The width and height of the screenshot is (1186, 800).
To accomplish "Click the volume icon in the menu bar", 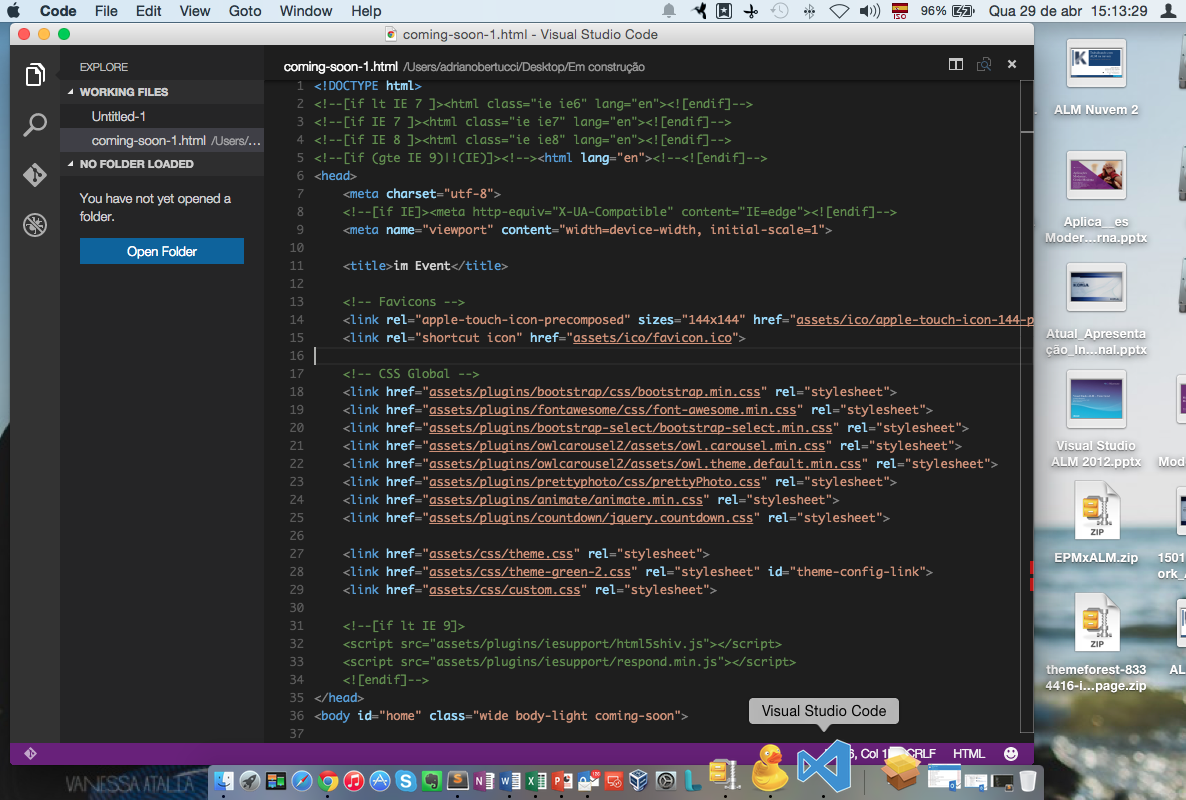I will point(870,11).
